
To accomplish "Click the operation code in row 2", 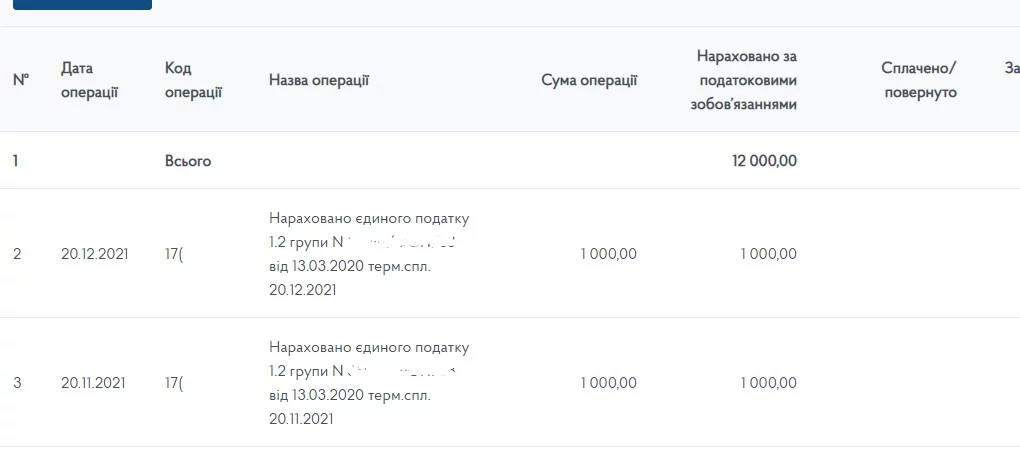I will point(174,254).
